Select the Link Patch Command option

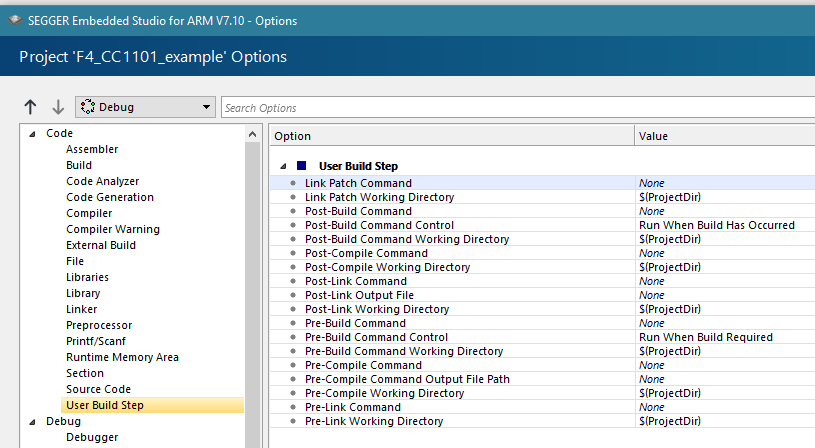(x=358, y=183)
